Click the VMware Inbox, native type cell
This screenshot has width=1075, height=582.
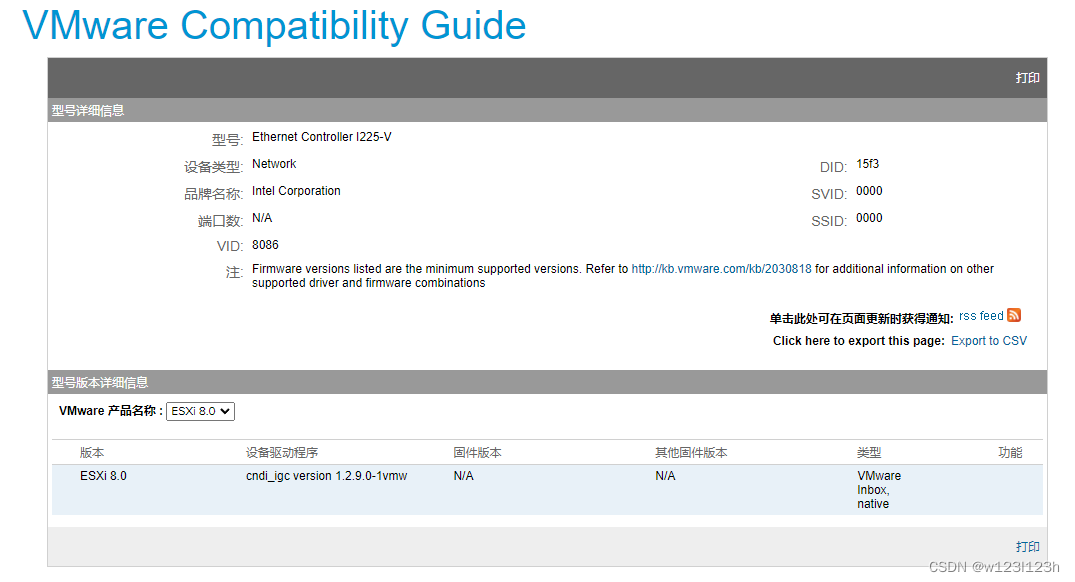[879, 489]
